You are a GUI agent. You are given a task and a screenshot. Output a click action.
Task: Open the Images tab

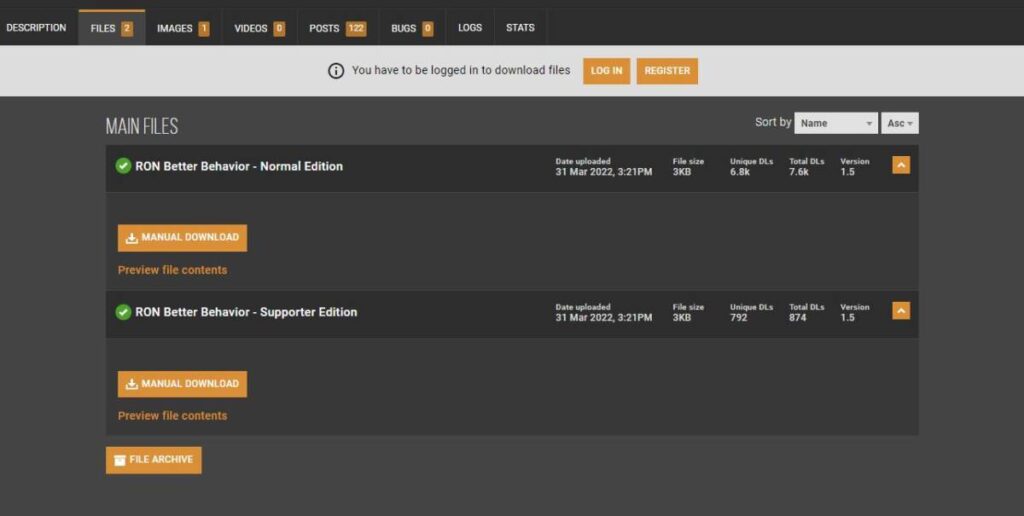(182, 28)
